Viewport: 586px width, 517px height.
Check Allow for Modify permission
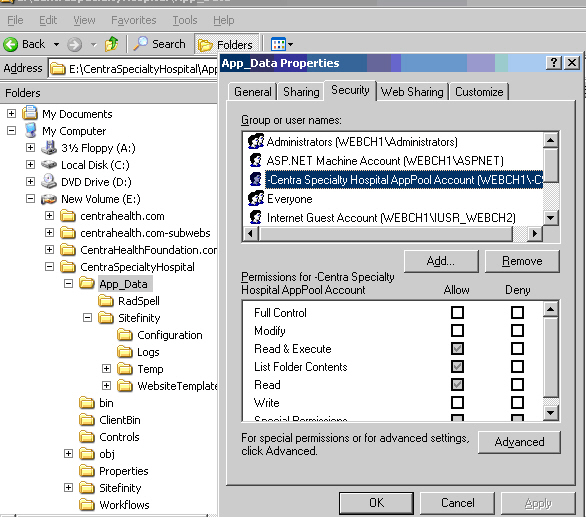(457, 330)
